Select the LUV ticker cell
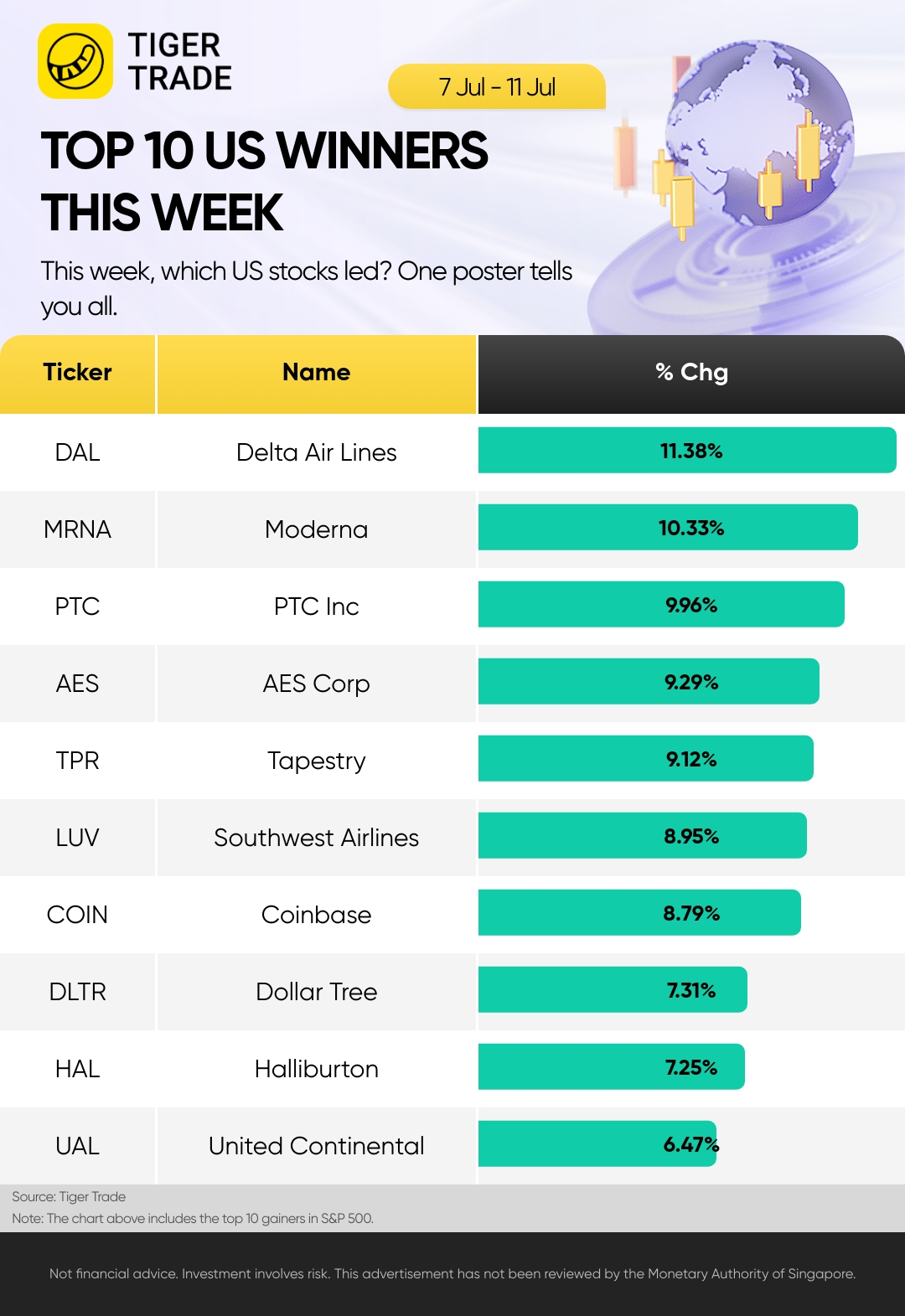Viewport: 905px width, 1316px height. (x=77, y=838)
